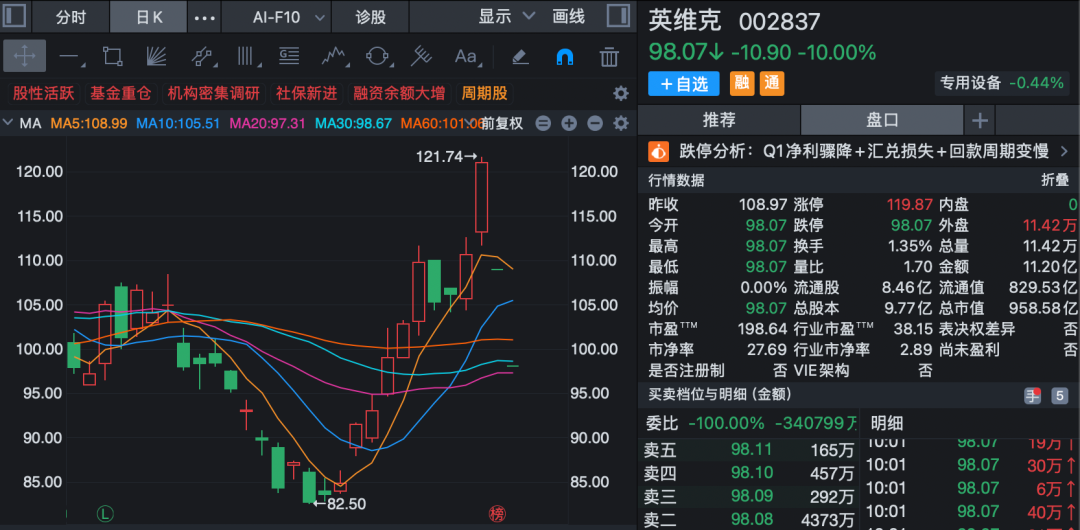Select the crosshair move cursor tool

[24, 56]
